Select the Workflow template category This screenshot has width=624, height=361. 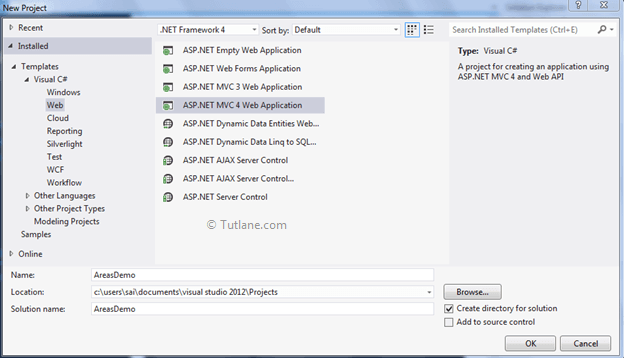pos(64,183)
